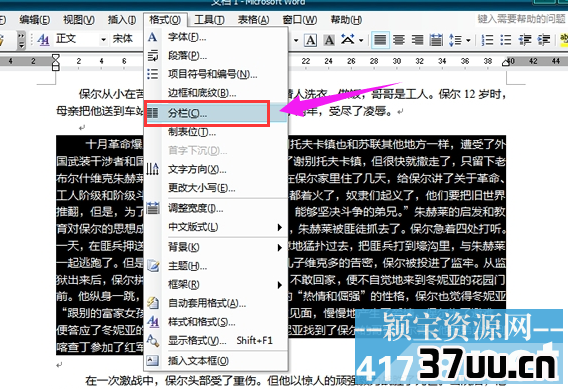The width and height of the screenshot is (568, 389).
Task: Select 段落 menu entry
Action: [216, 55]
